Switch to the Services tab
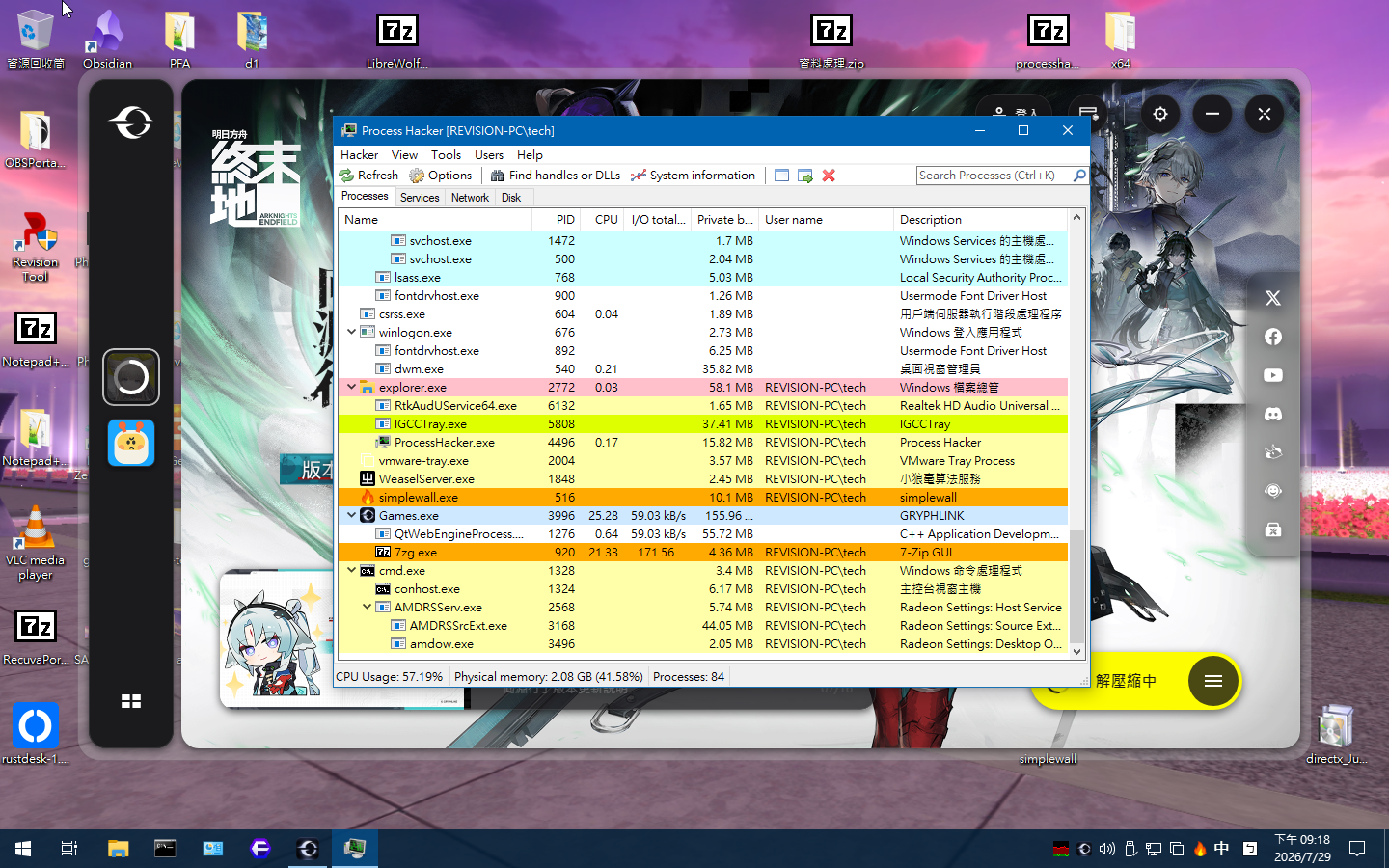This screenshot has width=1389, height=868. pyautogui.click(x=420, y=198)
